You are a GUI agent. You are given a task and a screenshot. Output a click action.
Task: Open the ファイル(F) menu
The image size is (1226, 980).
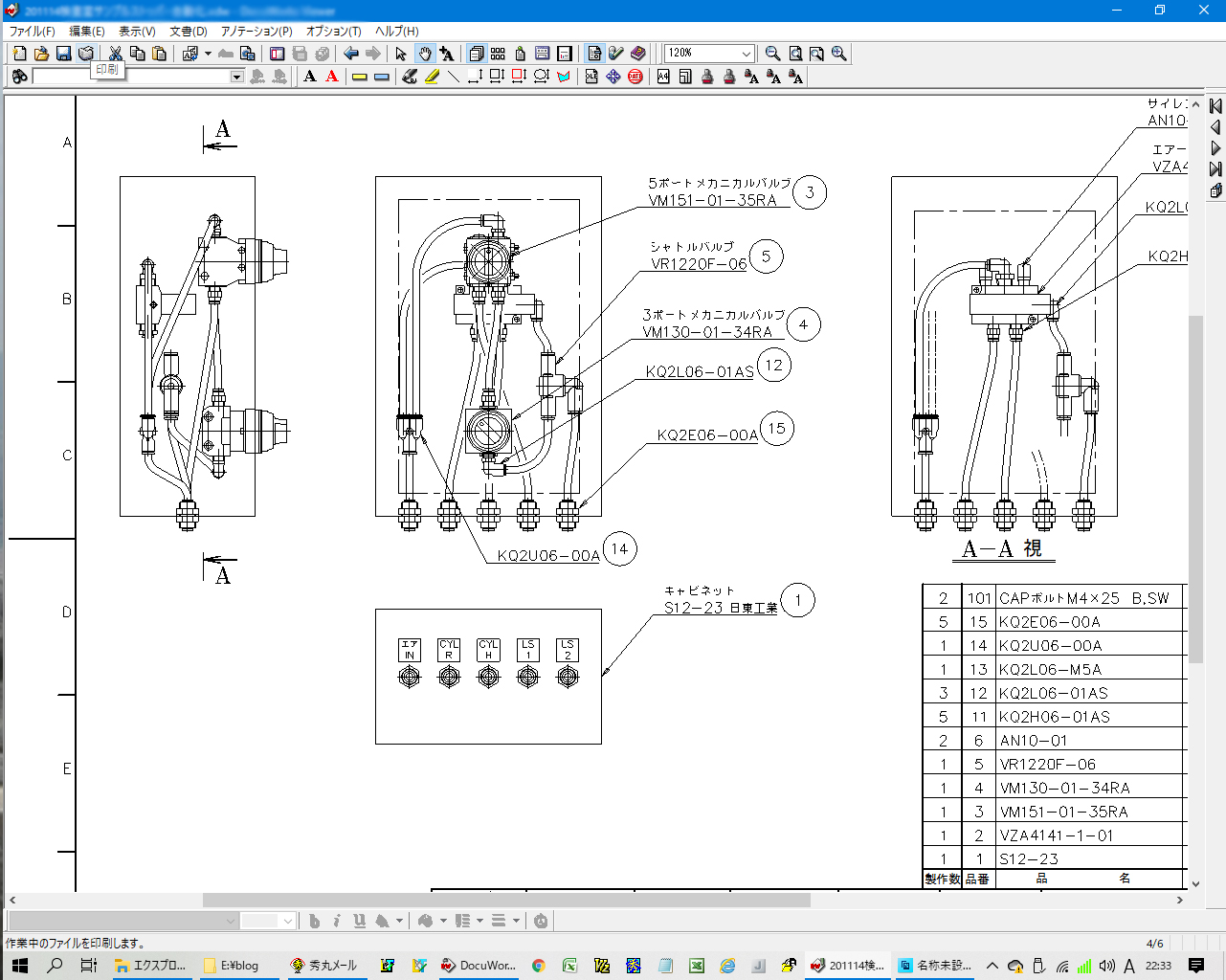pos(32,32)
